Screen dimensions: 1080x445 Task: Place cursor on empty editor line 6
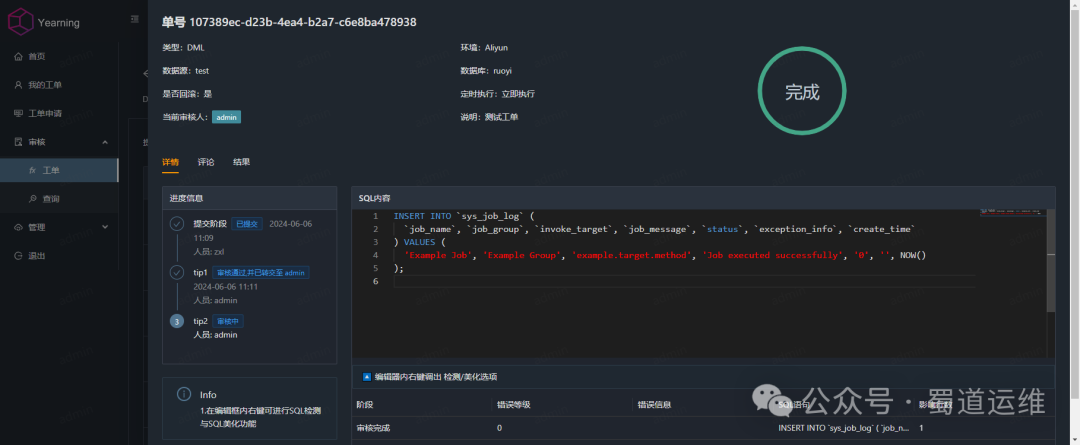pyautogui.click(x=684, y=282)
